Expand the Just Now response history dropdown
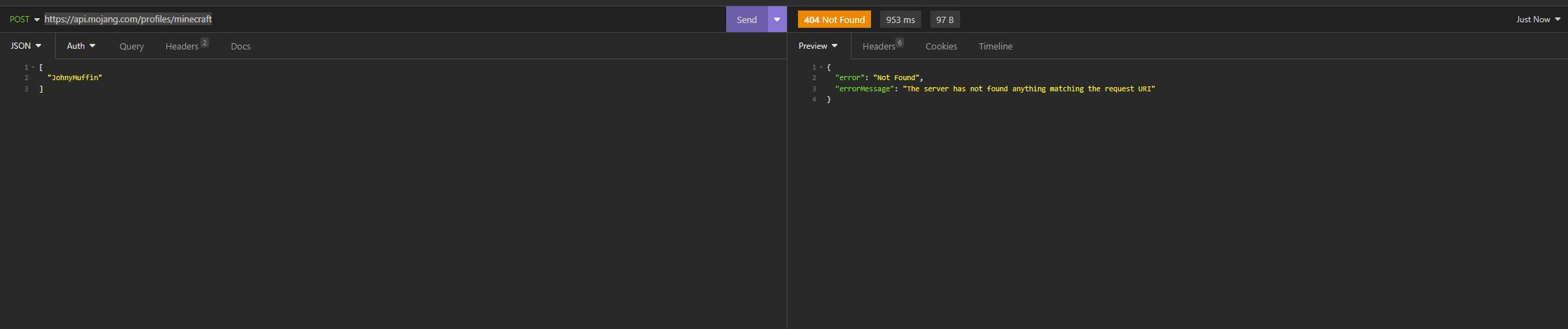1568x329 pixels. [1537, 20]
